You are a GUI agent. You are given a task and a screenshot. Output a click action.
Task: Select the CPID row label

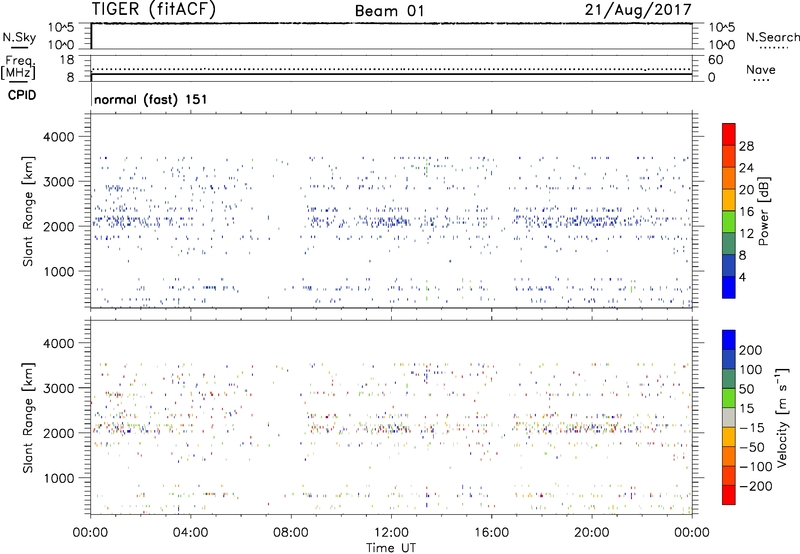22,95
